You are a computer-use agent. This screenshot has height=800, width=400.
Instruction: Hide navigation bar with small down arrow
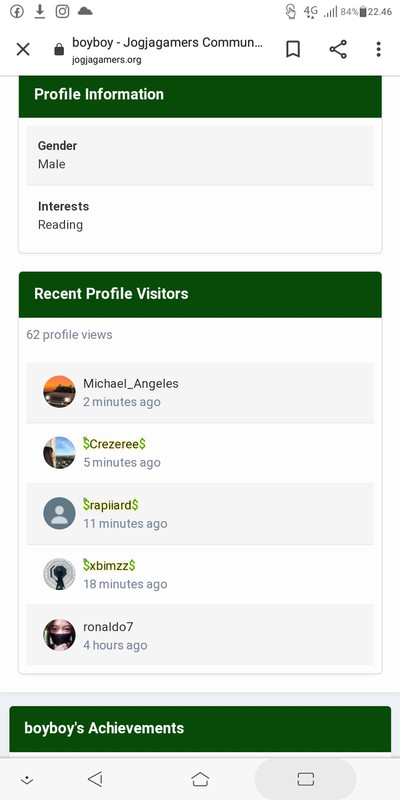pyautogui.click(x=27, y=780)
